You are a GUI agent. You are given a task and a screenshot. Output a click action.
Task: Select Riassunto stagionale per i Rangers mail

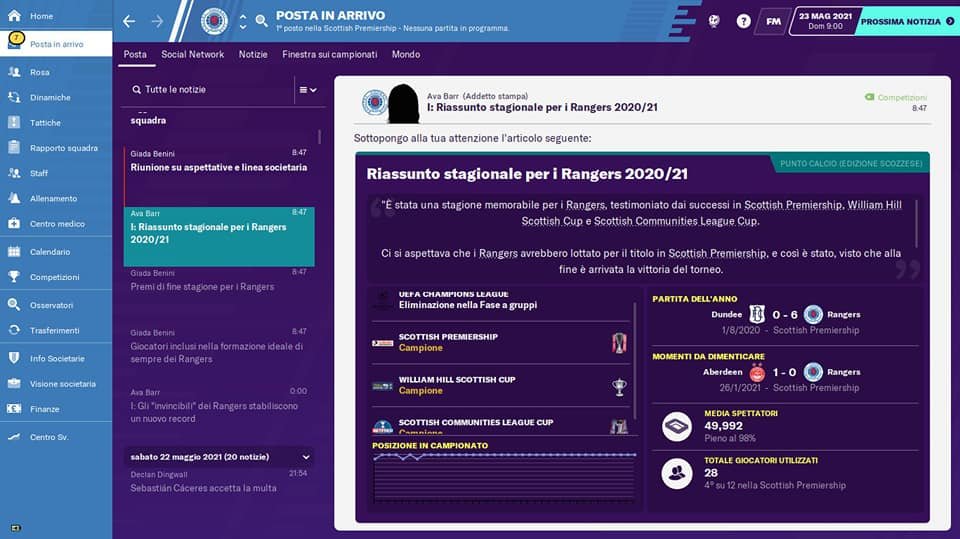click(x=219, y=236)
